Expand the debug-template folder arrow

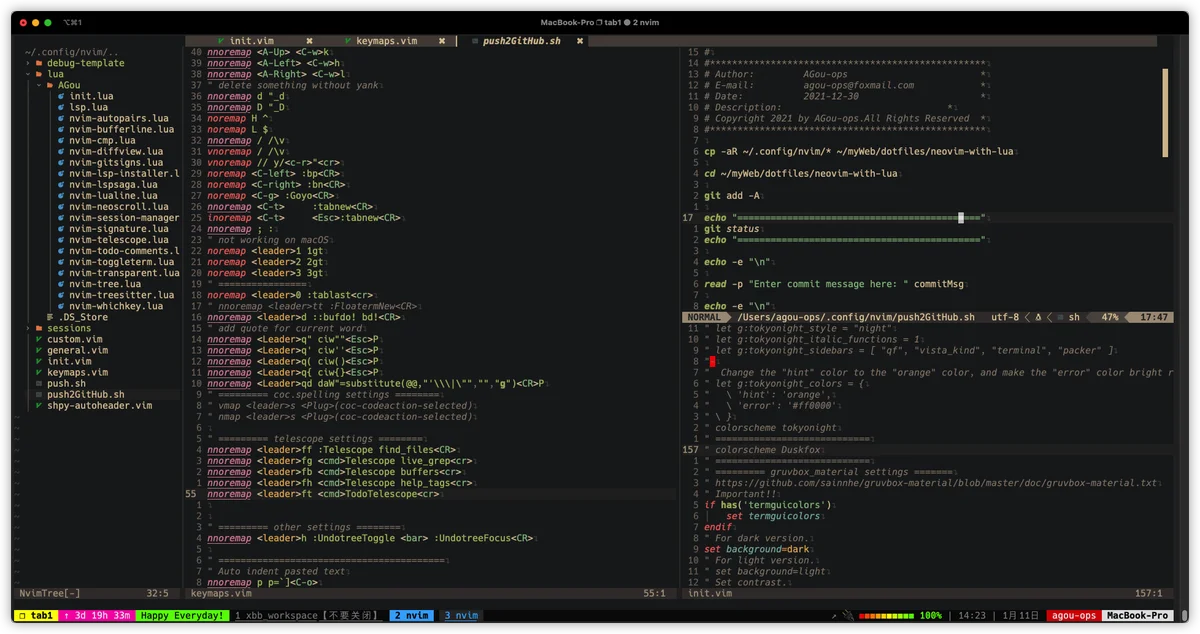click(28, 63)
